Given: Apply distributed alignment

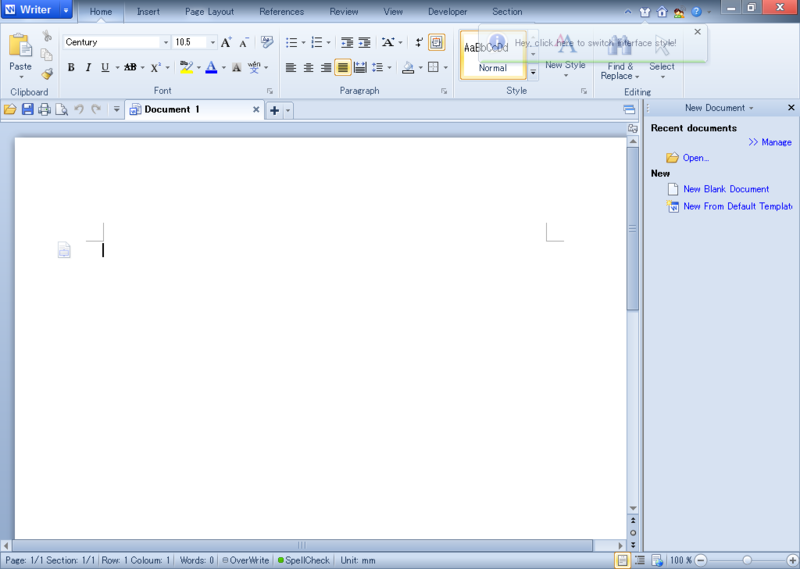Looking at the screenshot, I should click(x=360, y=67).
